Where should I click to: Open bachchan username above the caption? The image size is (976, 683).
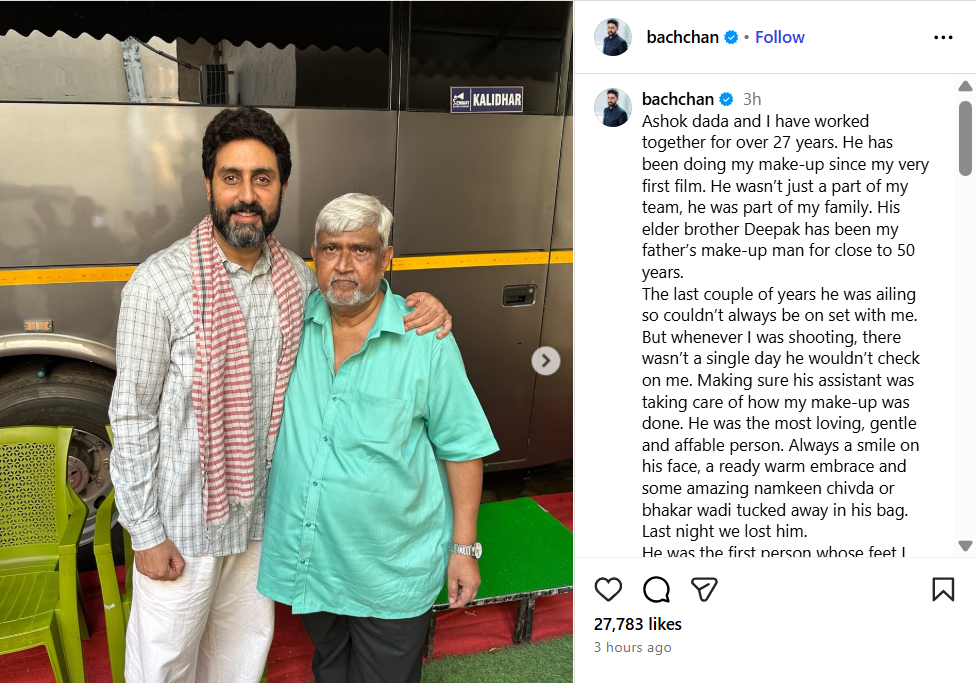(x=678, y=99)
